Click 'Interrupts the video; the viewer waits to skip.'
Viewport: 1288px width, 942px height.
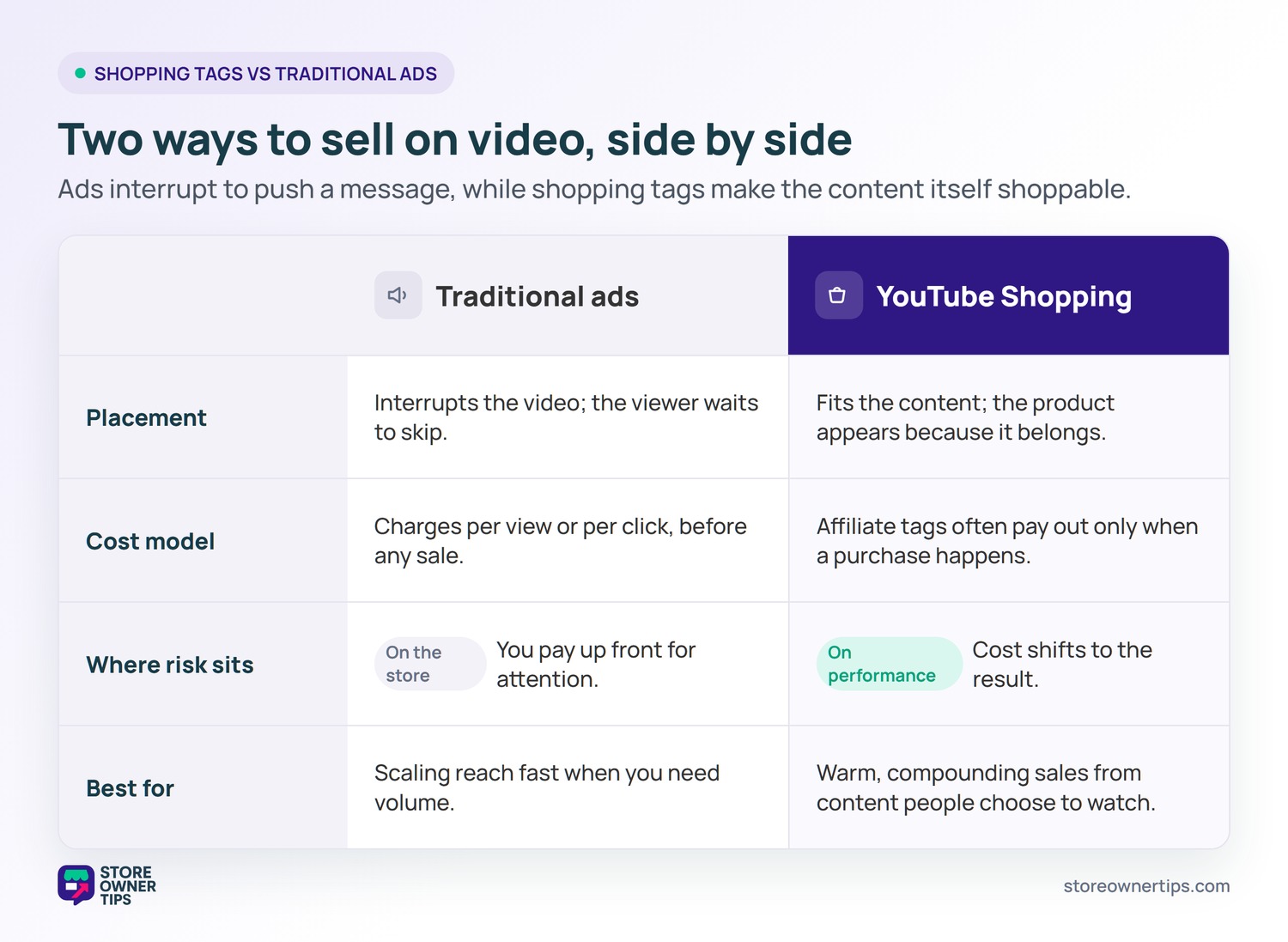coord(567,417)
